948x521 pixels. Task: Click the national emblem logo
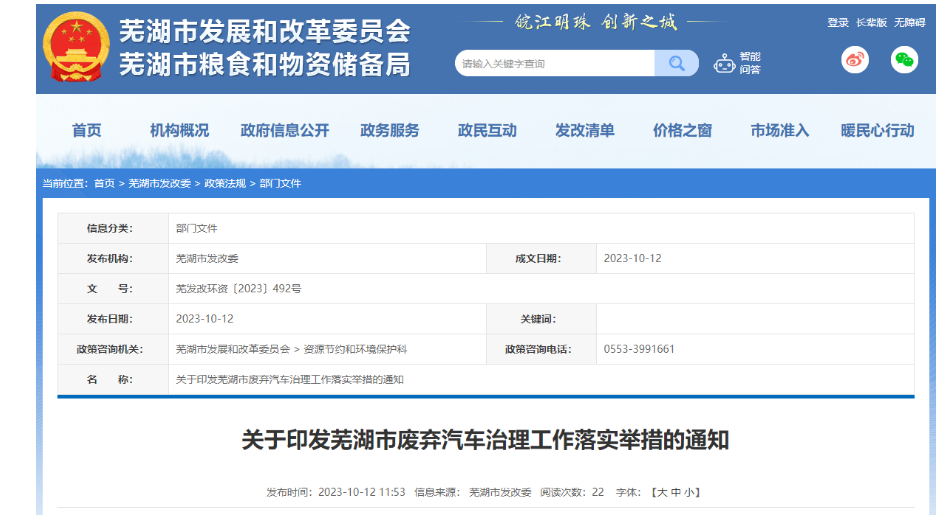(x=76, y=47)
